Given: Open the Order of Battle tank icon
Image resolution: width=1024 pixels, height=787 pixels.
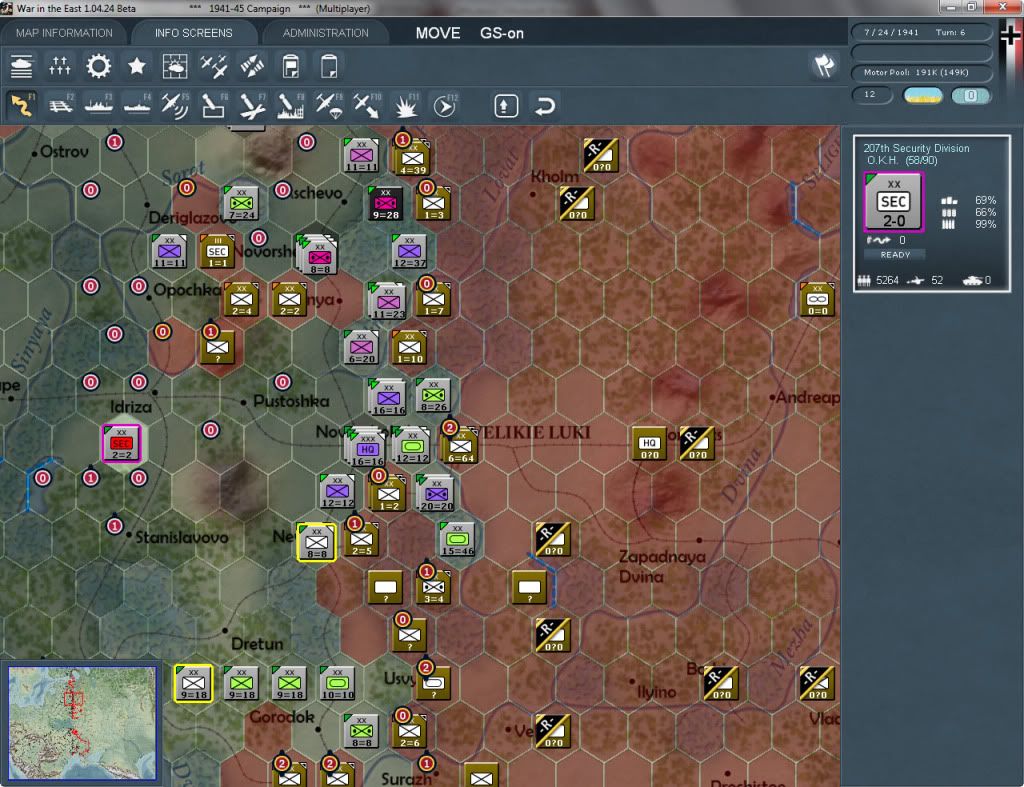Looking at the screenshot, I should (x=22, y=66).
